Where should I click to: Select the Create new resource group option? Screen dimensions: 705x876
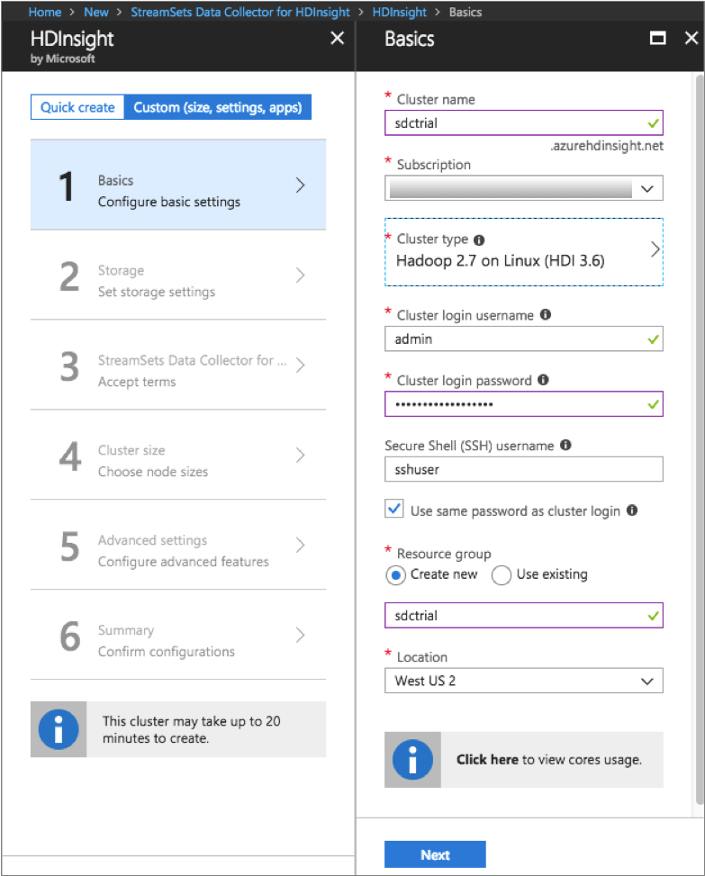tap(395, 575)
